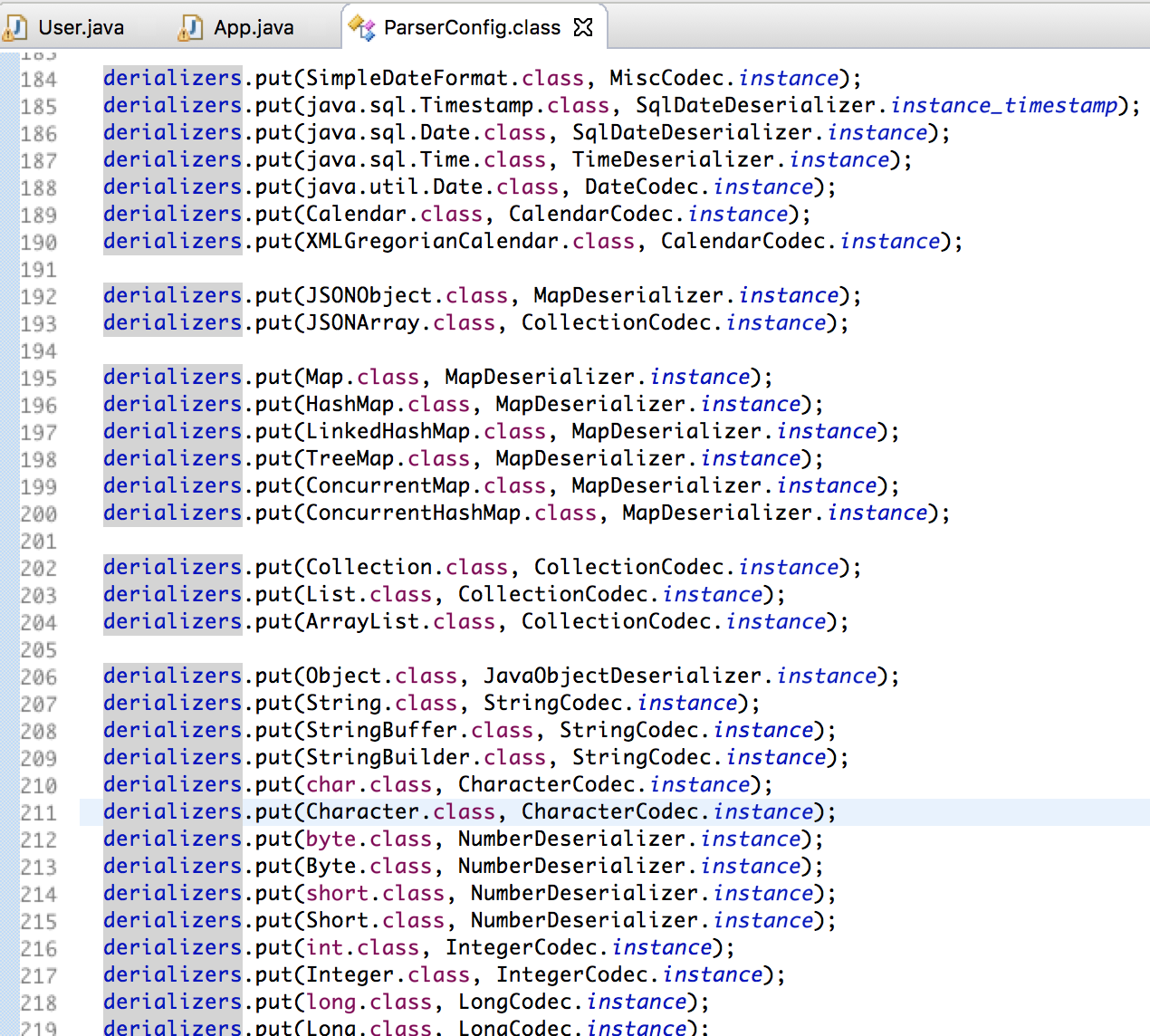Click IntegerCodec on line 217

pos(572,974)
